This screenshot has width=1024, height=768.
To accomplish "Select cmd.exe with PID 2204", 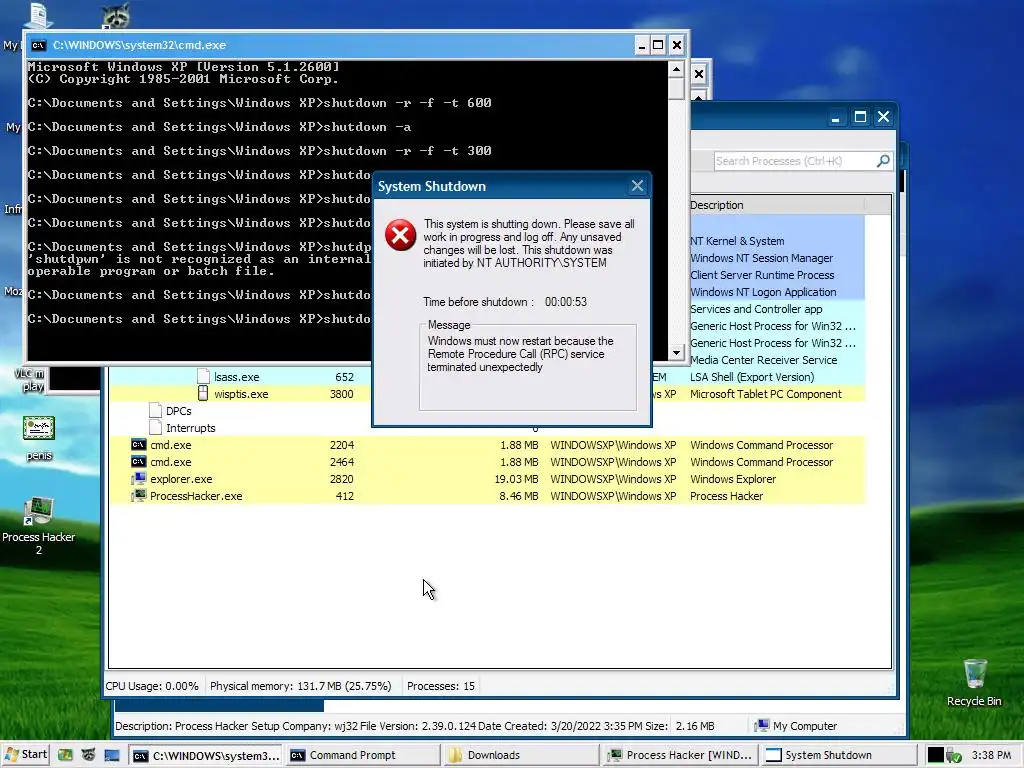I will (487, 445).
